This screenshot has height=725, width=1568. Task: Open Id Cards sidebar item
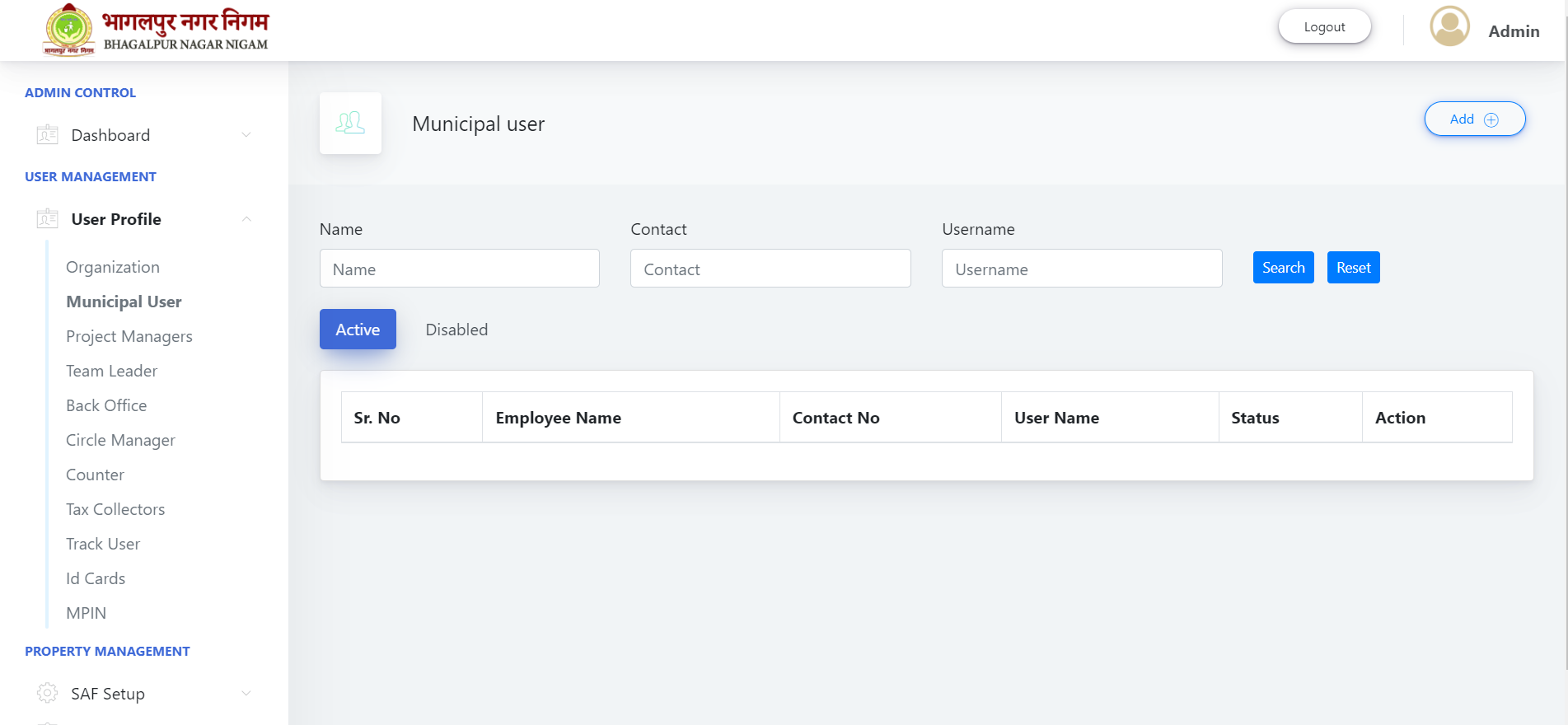[96, 578]
